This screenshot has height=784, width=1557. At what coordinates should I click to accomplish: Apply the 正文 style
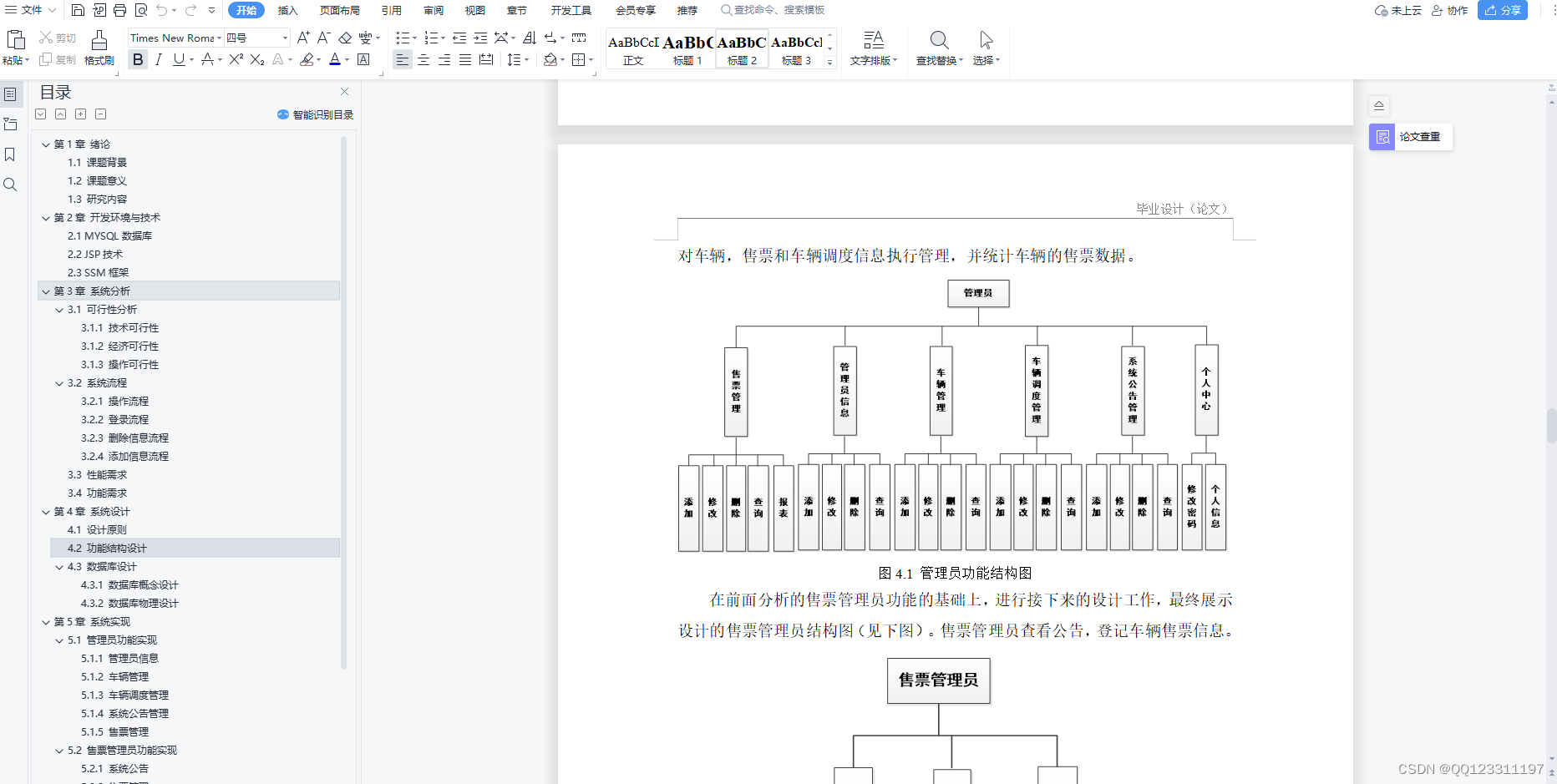(x=633, y=49)
